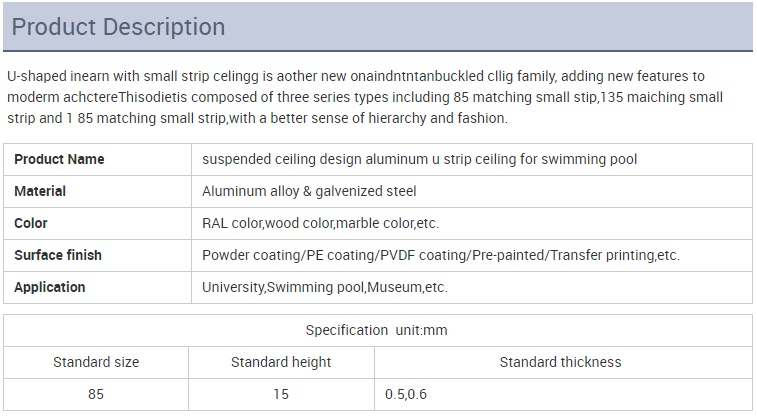
Task: Click the standard height value 15
Action: tap(281, 394)
